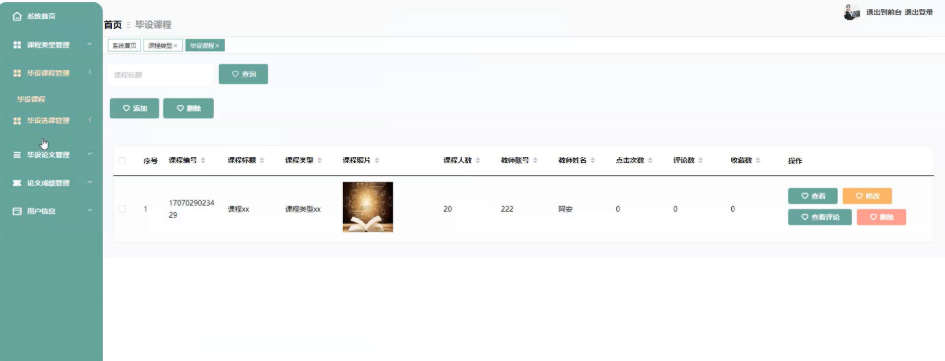Image resolution: width=945 pixels, height=361 pixels.
Task: Expand 论文成绩管理 with its chevron arrow
Action: (x=90, y=183)
